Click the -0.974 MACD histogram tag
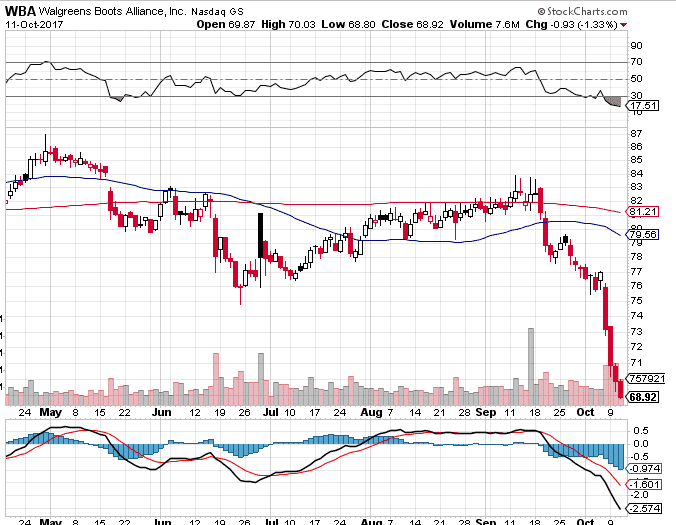Screen dimensions: 676x525 (x=645, y=469)
